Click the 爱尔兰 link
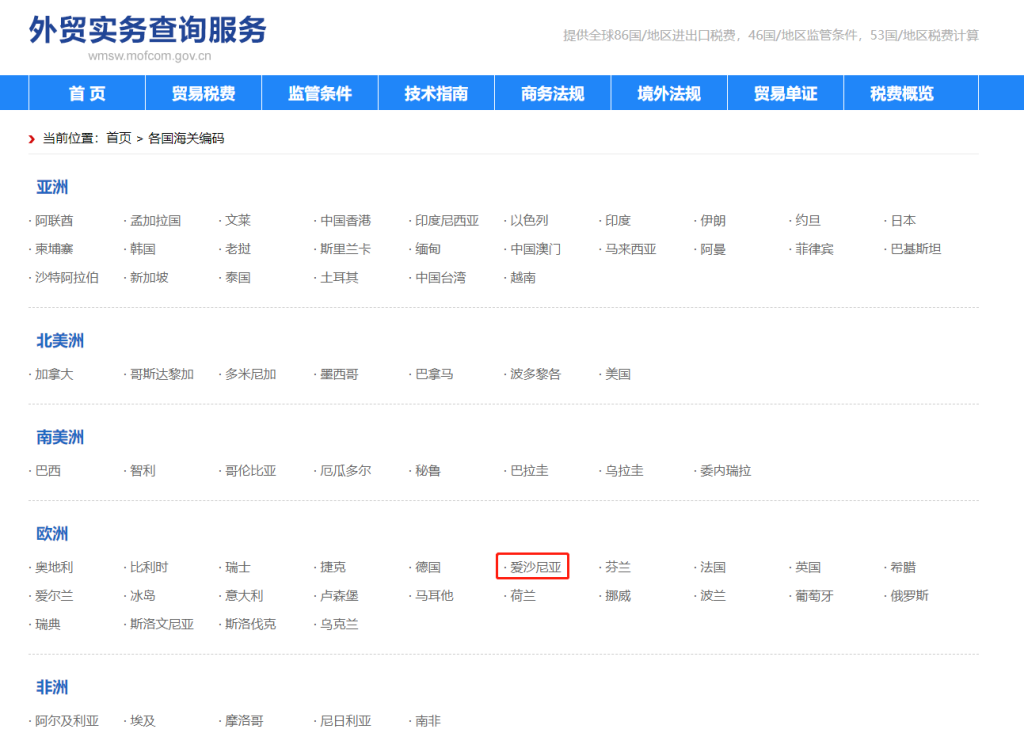Screen dimensions: 1024x729 click(x=54, y=596)
